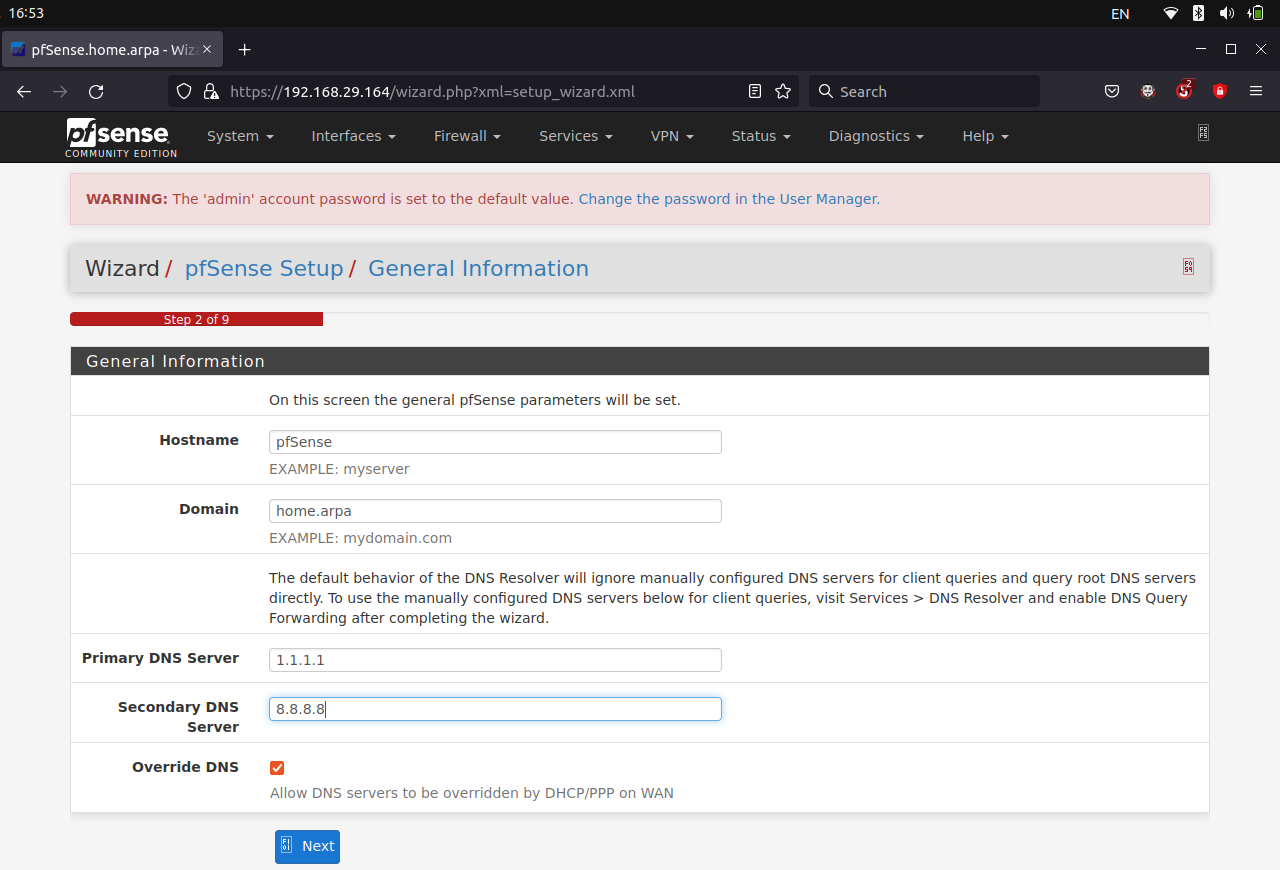Reload the page with the refresh icon

pos(96,91)
